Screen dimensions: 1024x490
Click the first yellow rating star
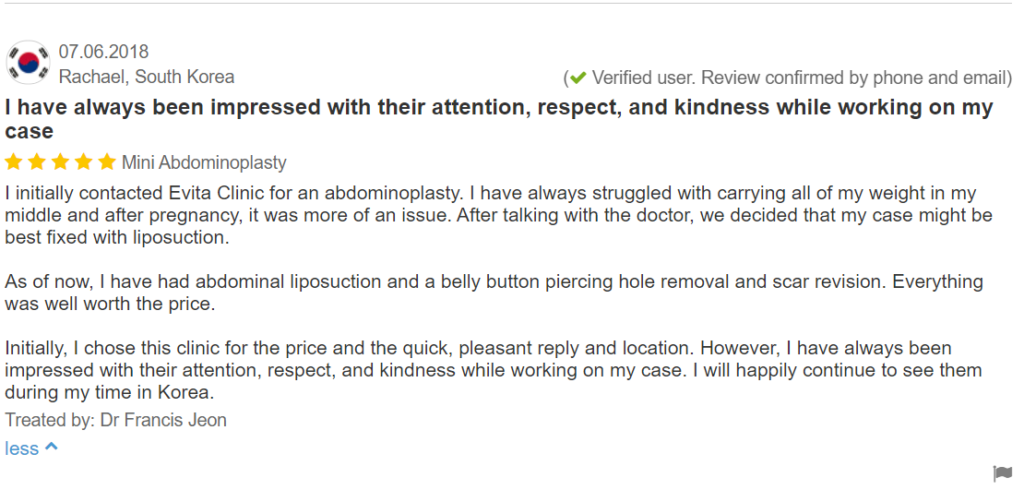point(13,162)
